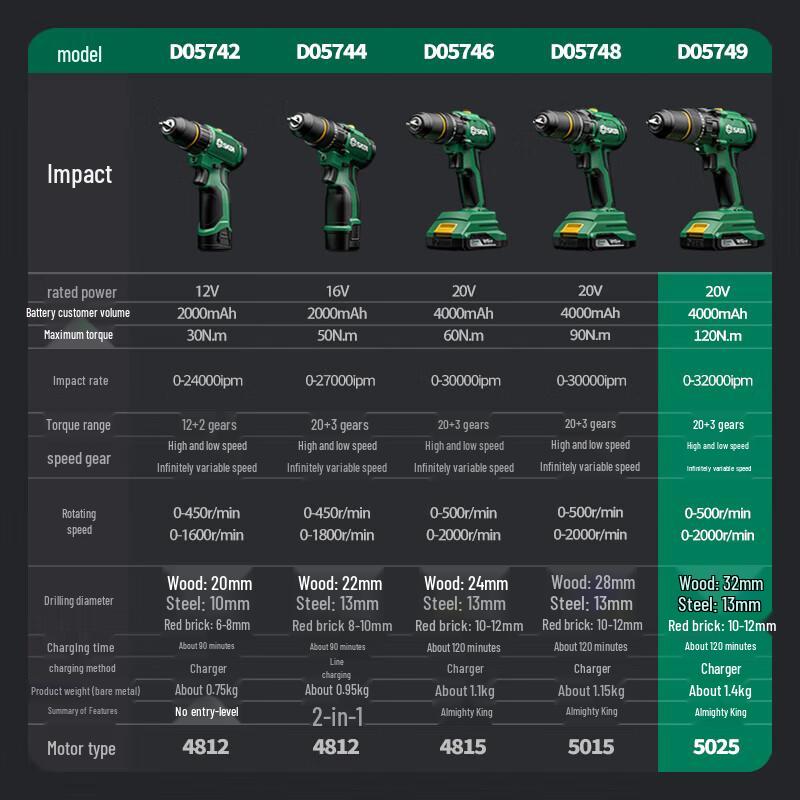Click the D05744 drill image
Image resolution: width=800 pixels, height=800 pixels.
point(332,182)
